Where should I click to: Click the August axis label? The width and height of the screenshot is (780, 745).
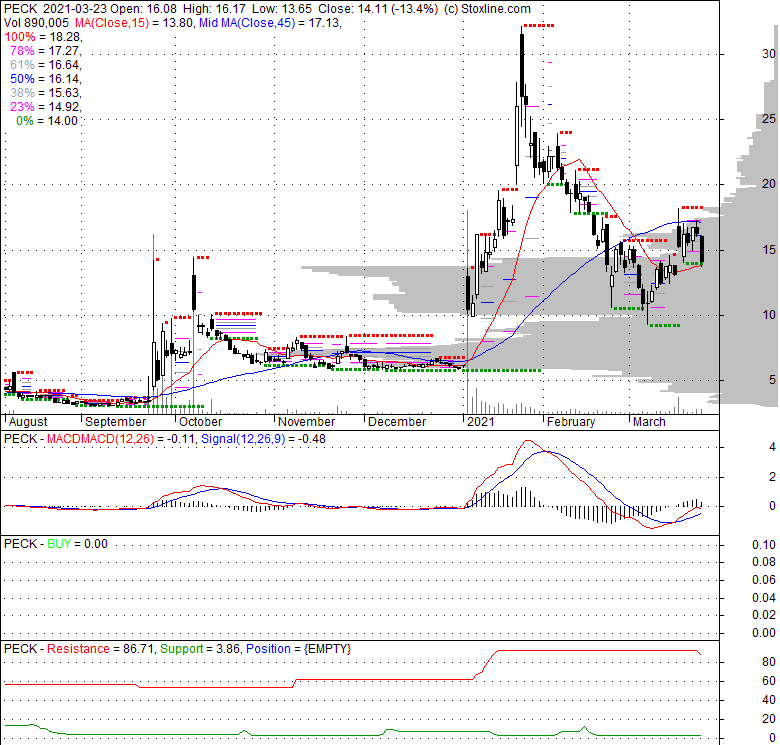click(x=28, y=422)
